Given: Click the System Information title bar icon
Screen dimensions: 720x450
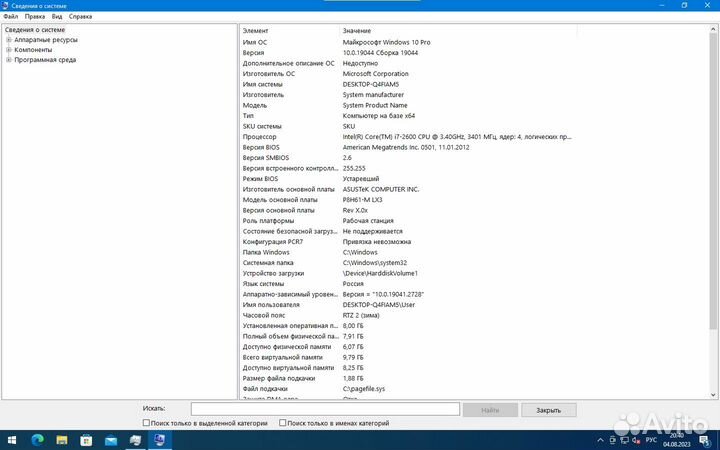Looking at the screenshot, I should click(5, 6).
